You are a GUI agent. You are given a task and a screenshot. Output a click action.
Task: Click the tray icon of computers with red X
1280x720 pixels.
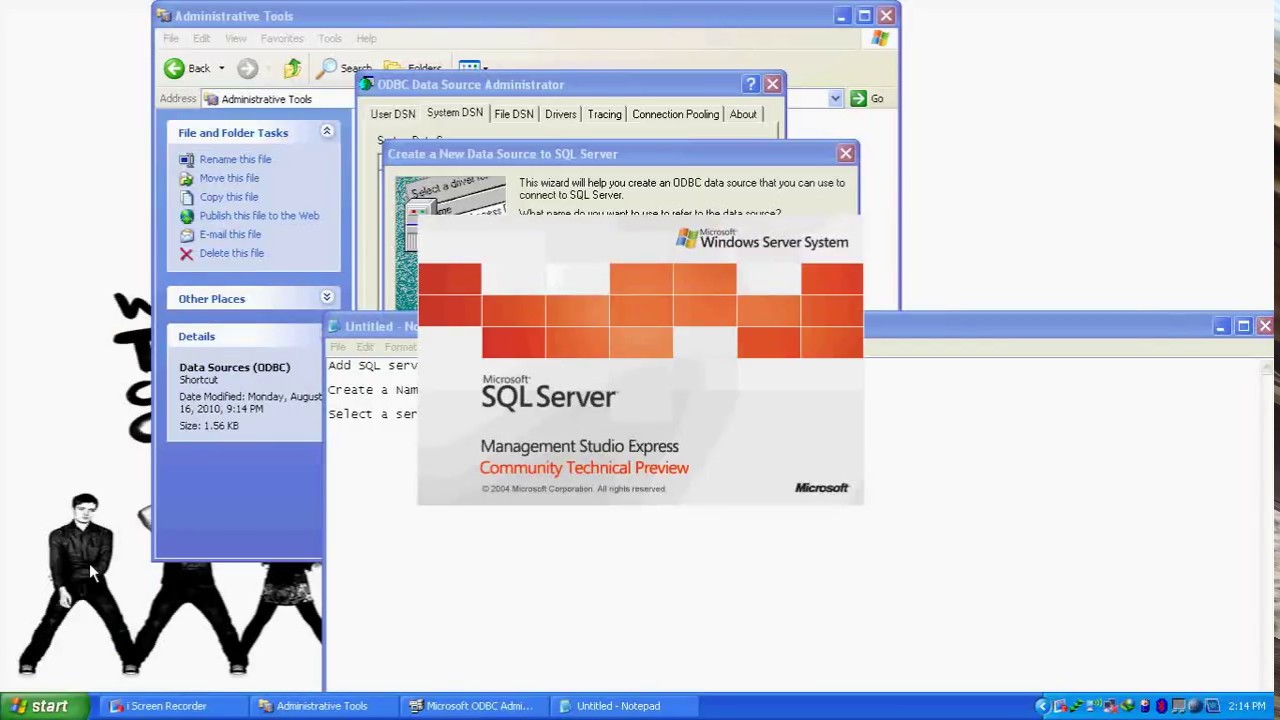(x=1111, y=706)
